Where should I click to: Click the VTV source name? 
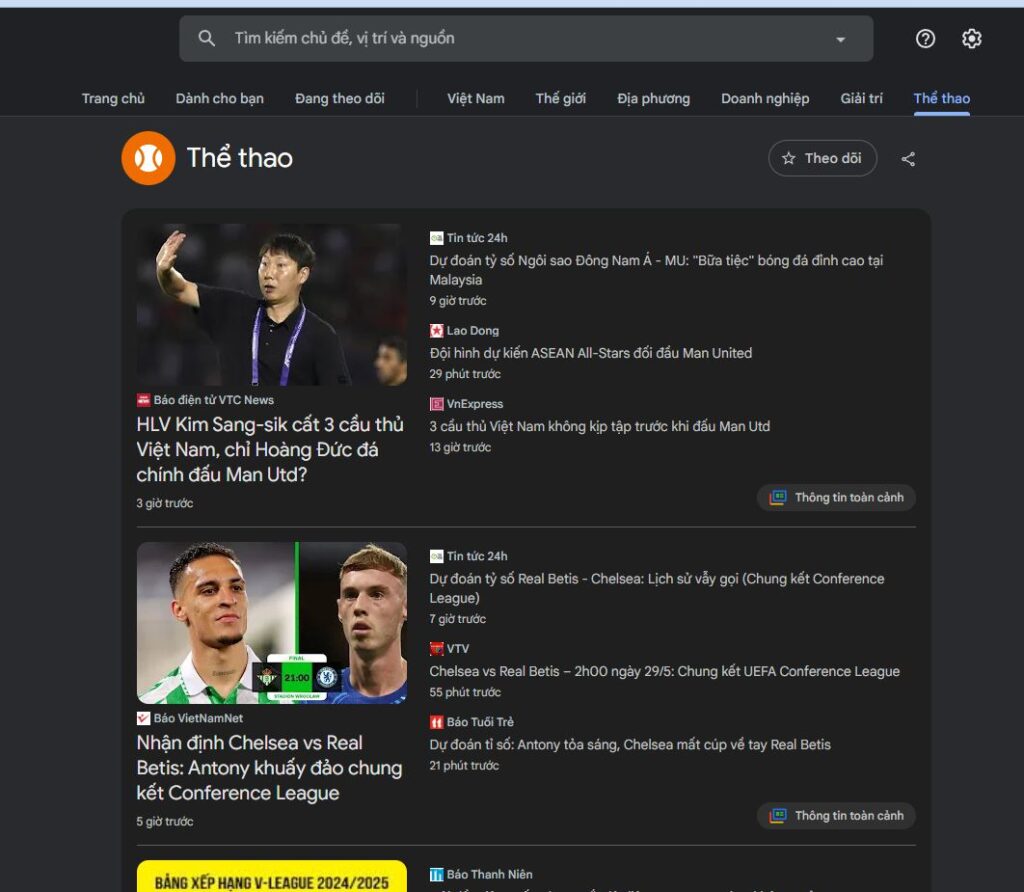pos(458,648)
